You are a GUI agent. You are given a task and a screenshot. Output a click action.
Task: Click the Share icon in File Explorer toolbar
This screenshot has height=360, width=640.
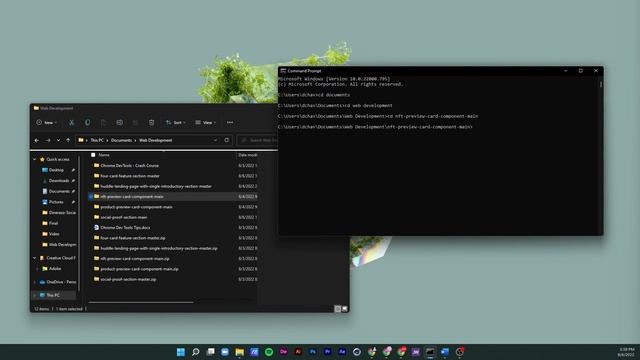[136, 122]
